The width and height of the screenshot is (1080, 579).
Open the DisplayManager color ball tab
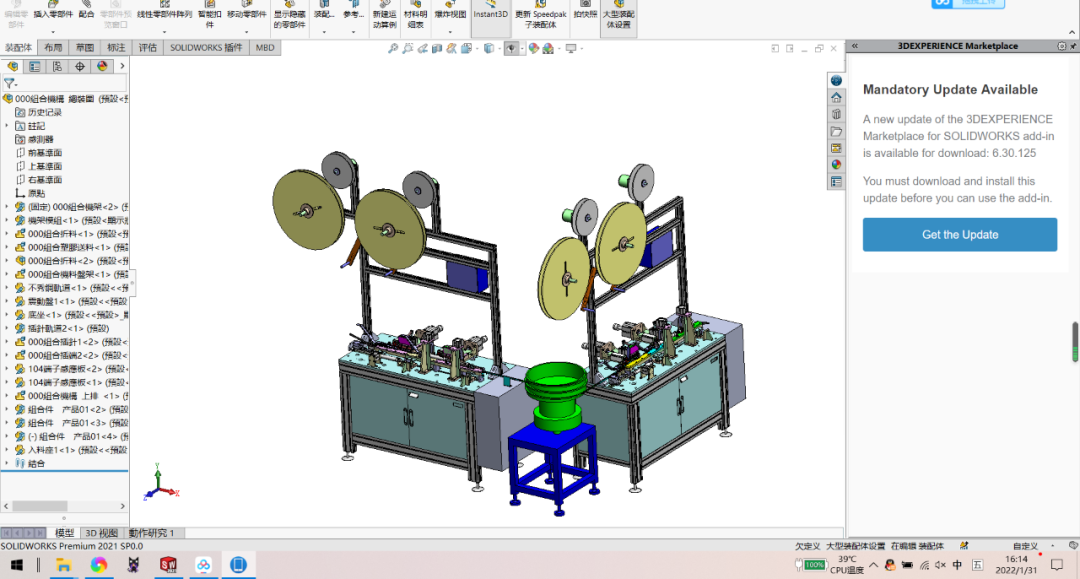tap(101, 66)
